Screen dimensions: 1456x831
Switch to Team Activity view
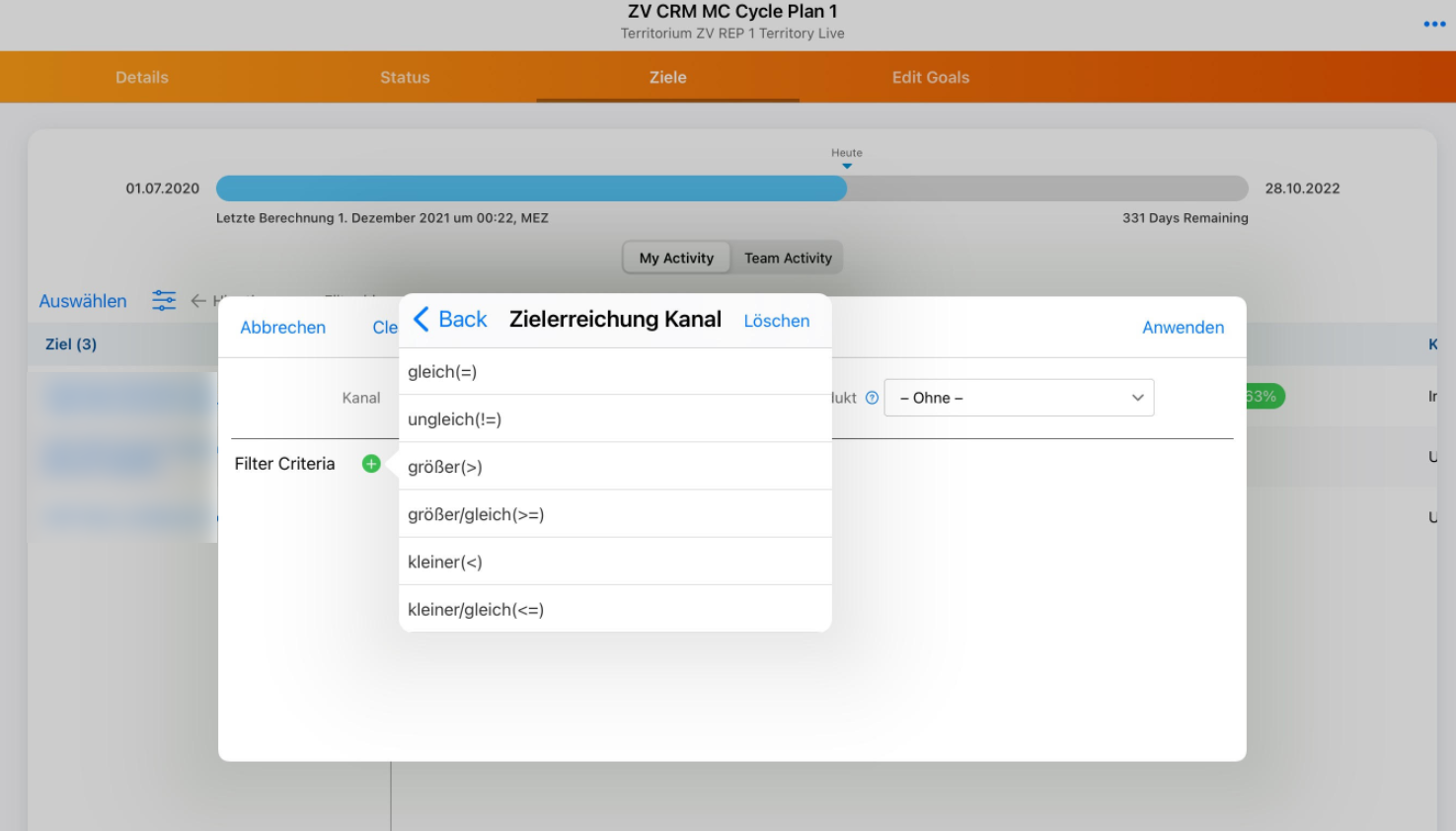click(788, 258)
